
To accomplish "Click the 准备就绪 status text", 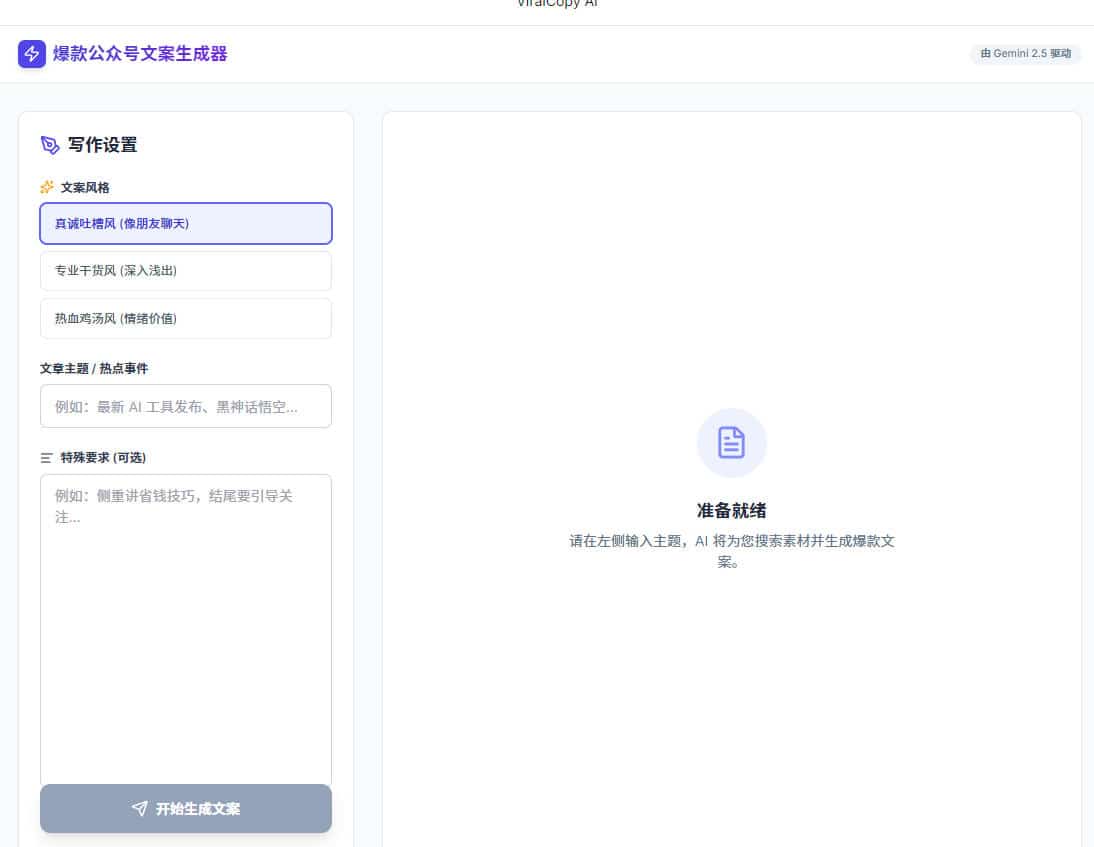I will [731, 510].
